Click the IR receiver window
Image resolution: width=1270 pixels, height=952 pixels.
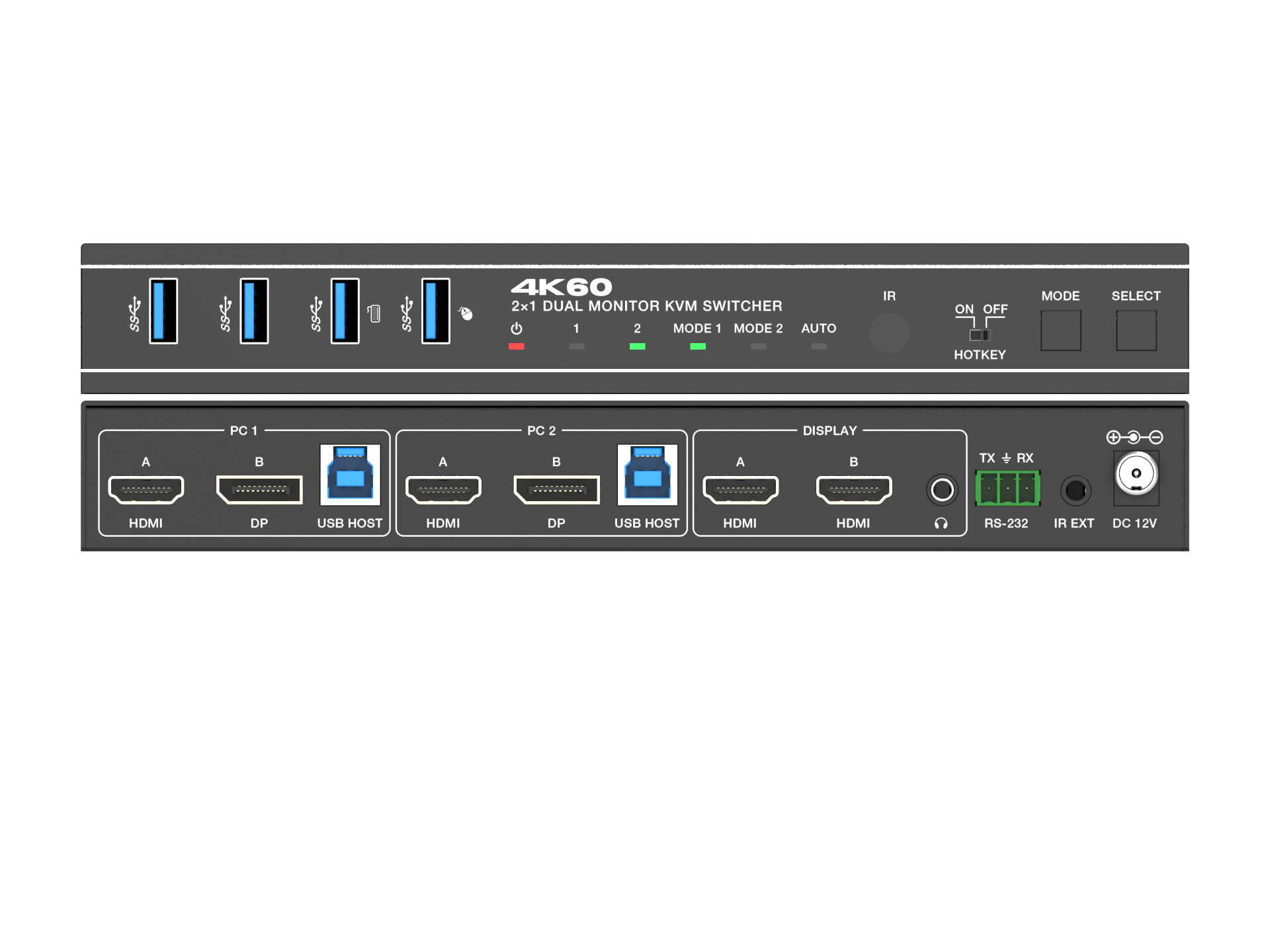pos(890,334)
